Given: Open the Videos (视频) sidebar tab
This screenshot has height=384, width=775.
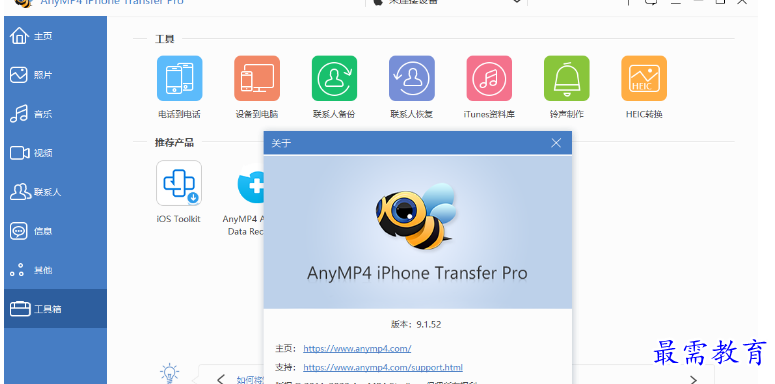Looking at the screenshot, I should tap(55, 153).
